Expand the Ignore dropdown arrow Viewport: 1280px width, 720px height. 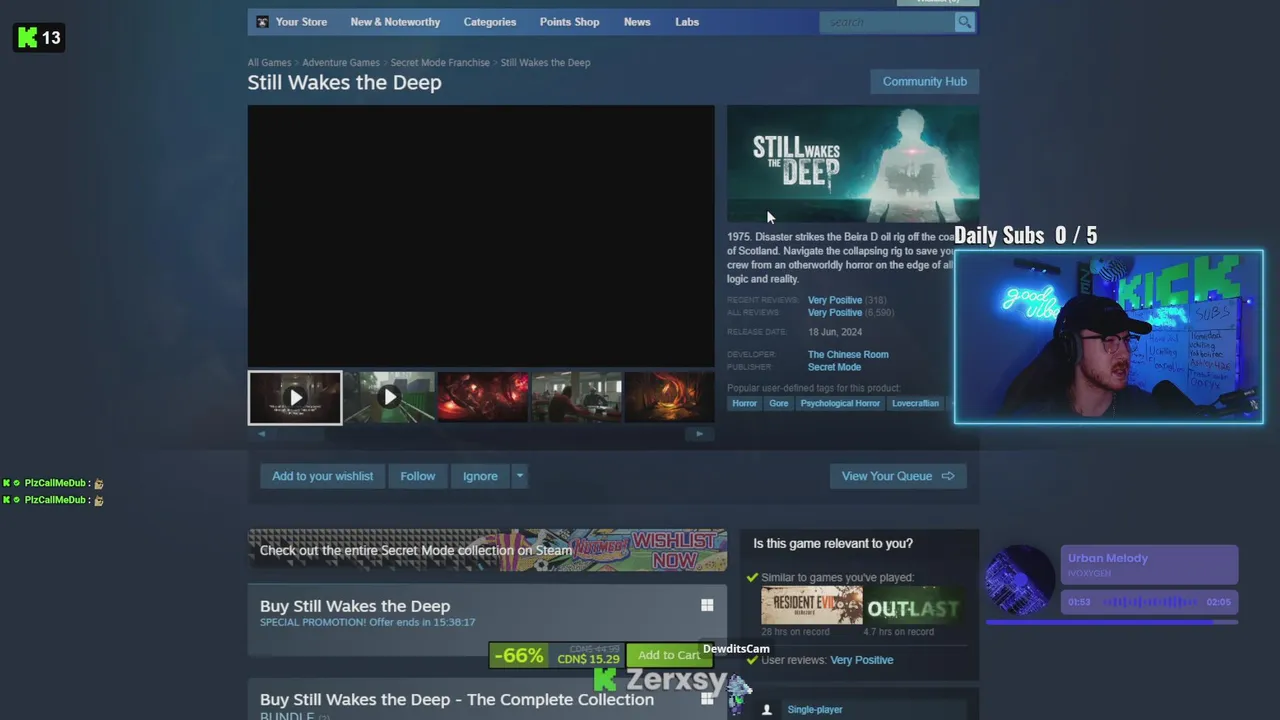pos(519,476)
